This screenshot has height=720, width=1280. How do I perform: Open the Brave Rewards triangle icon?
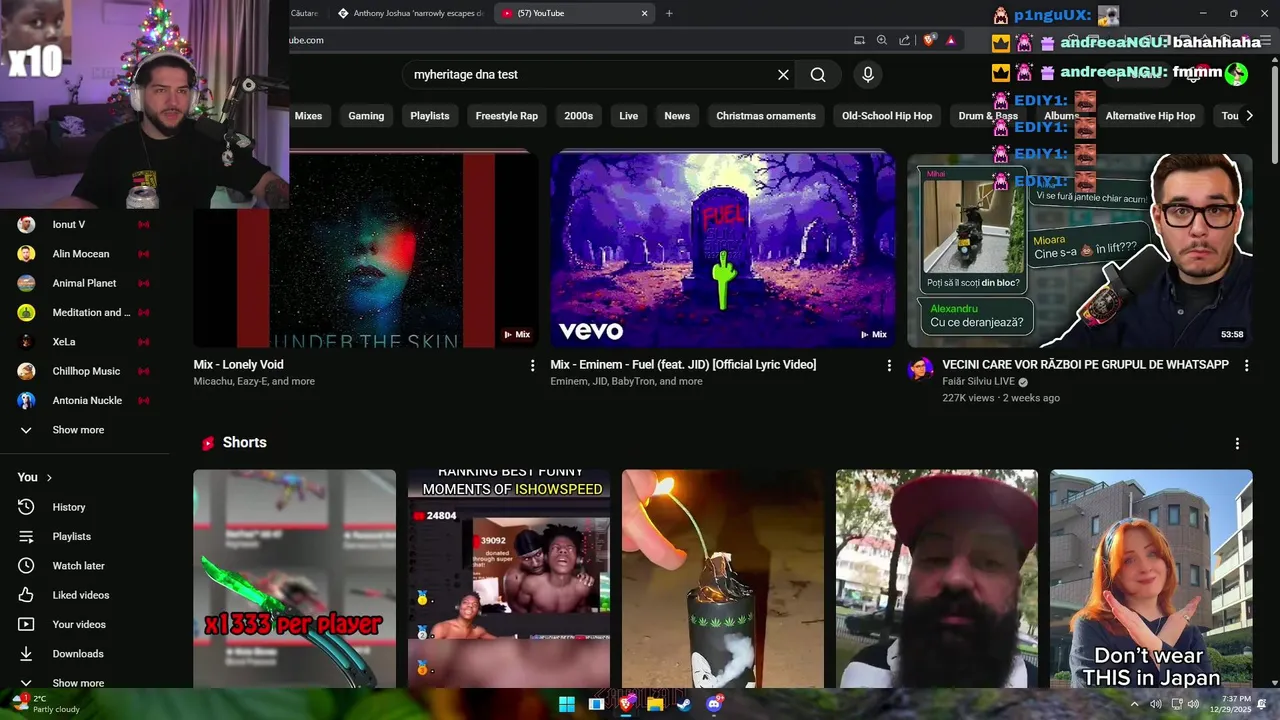click(951, 40)
